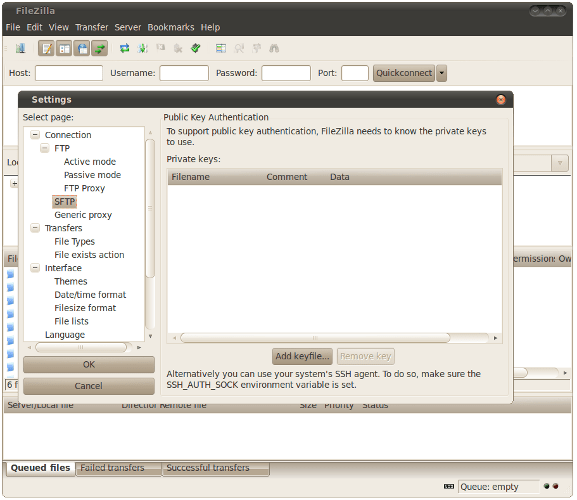Collapse the Interface tree node

click(35, 267)
